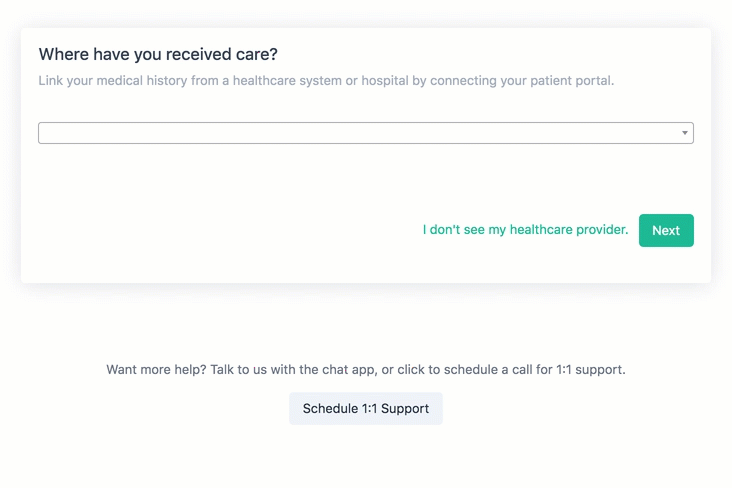Click the "Where have you received care?" heading

tap(158, 55)
